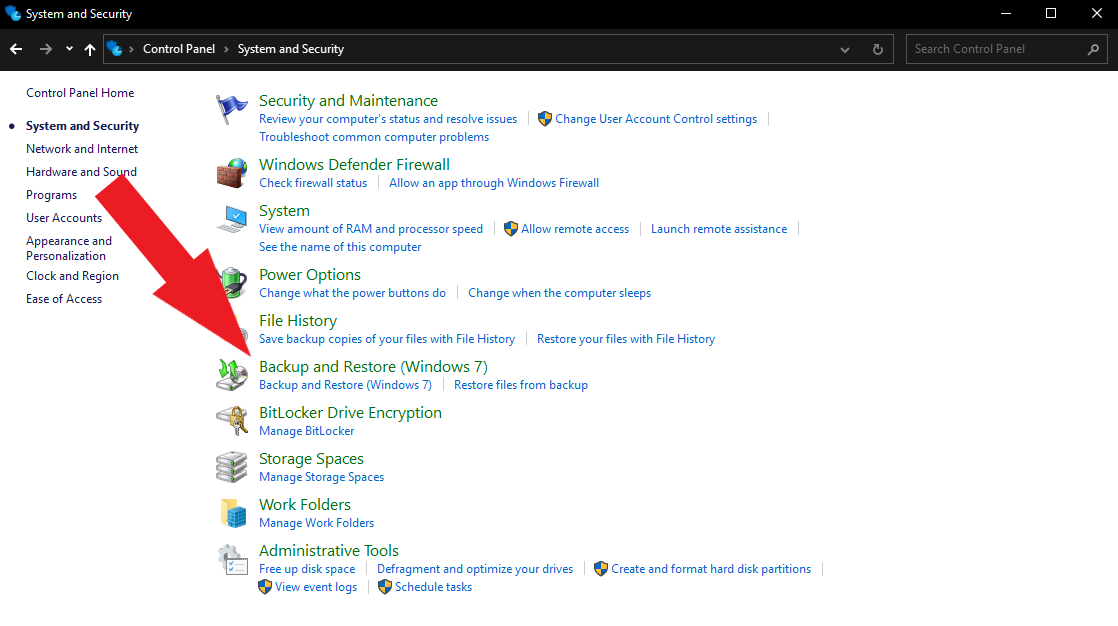Open Backup and Restore (Windows 7) heading
The height and width of the screenshot is (626, 1118).
point(374,366)
